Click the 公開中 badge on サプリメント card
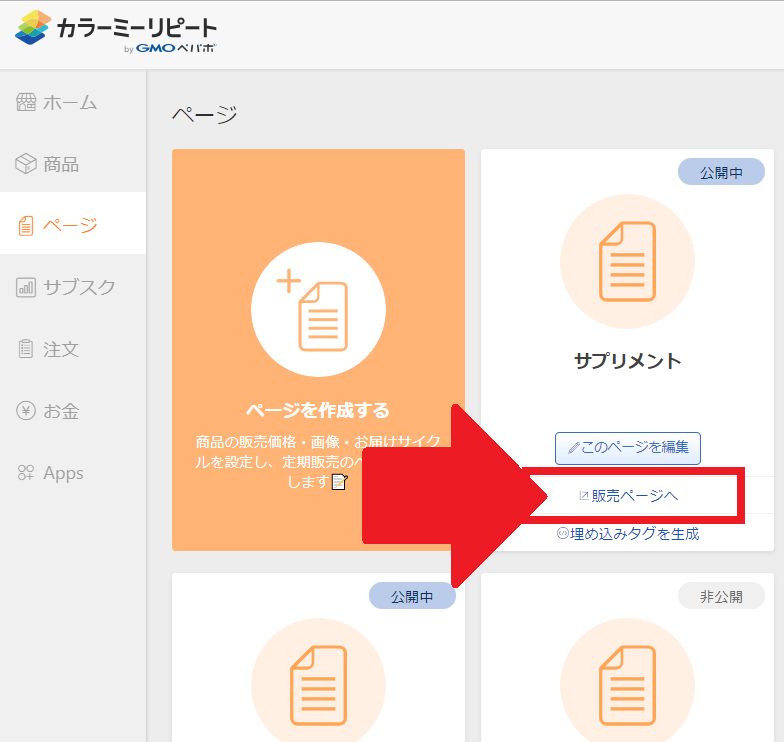The image size is (784, 742). [721, 172]
